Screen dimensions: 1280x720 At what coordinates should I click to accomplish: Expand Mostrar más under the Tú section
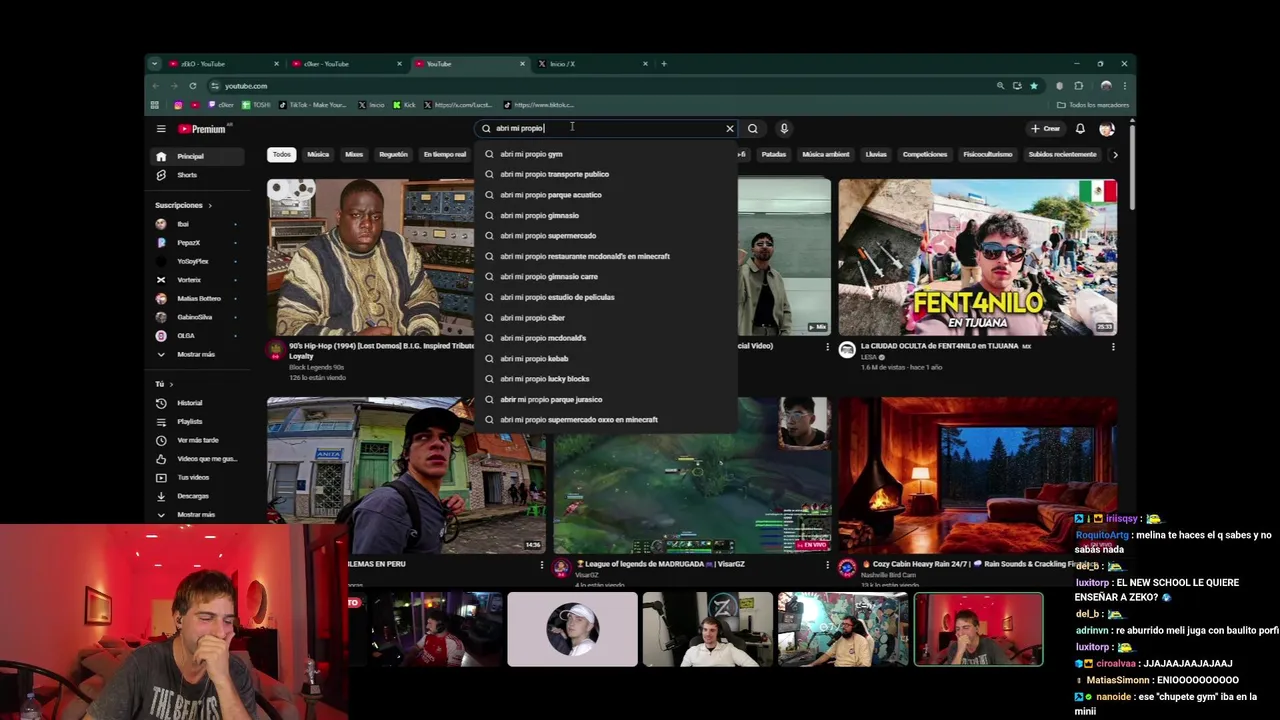pos(195,515)
